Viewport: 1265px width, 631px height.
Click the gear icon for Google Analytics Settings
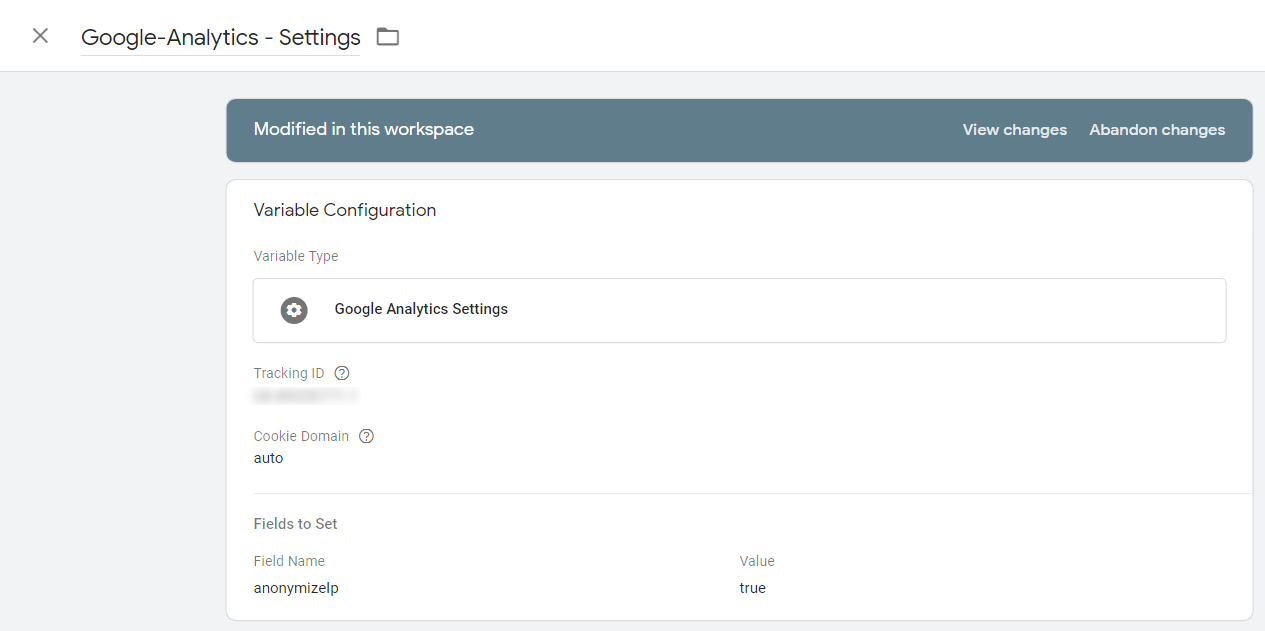(294, 310)
